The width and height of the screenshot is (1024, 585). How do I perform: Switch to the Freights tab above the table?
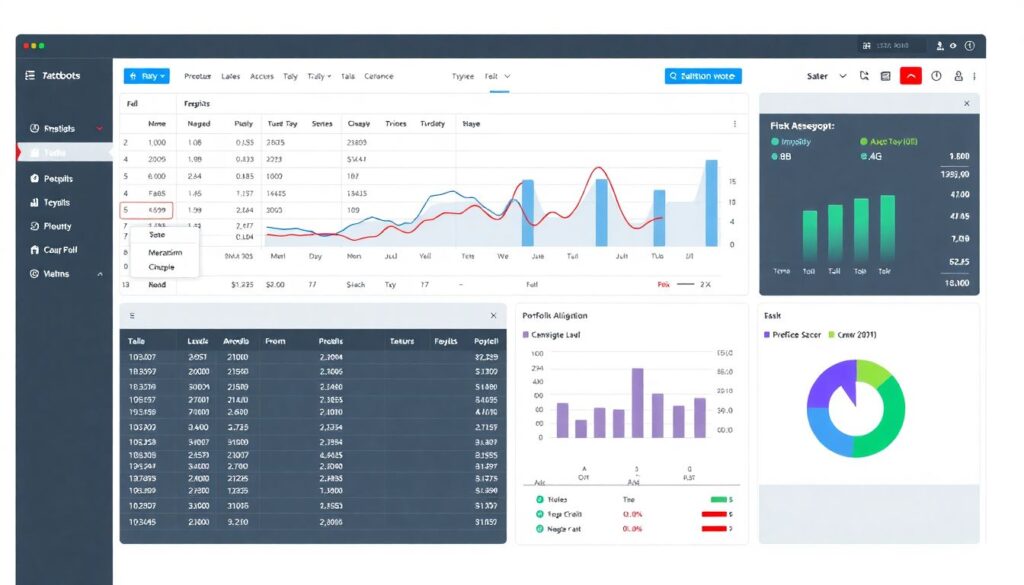(196, 103)
